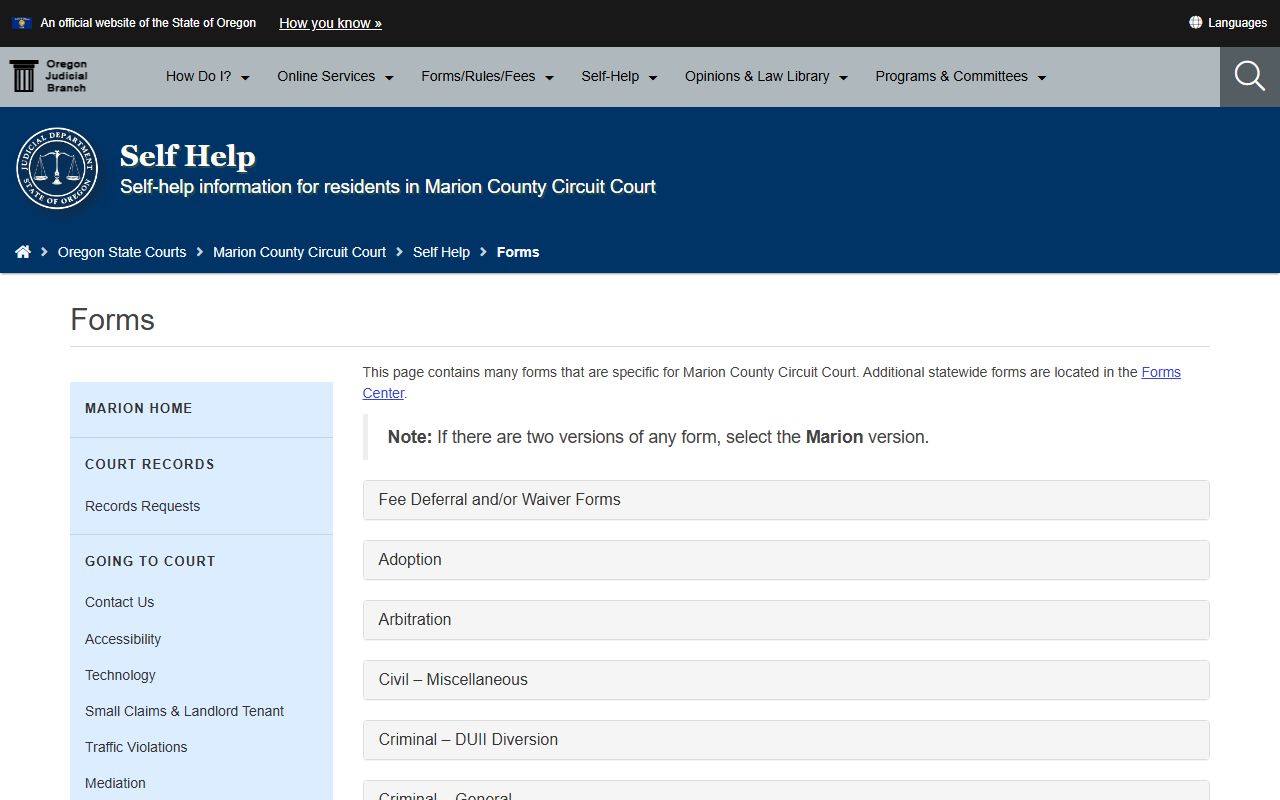Open Contact Us sidebar link
The image size is (1280, 800).
pos(119,602)
